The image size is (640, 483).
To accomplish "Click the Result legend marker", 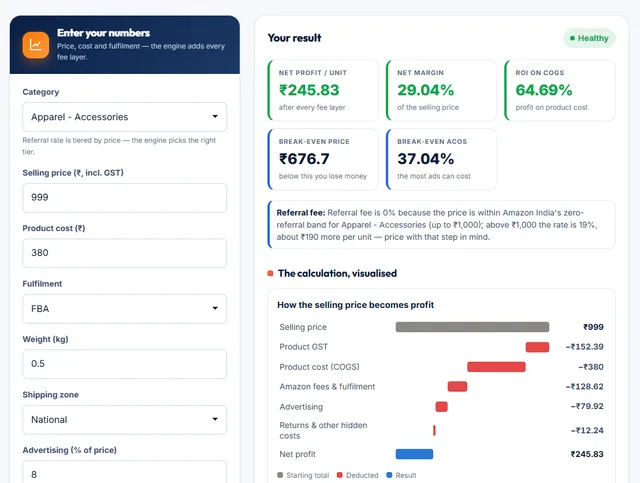I will (389, 475).
